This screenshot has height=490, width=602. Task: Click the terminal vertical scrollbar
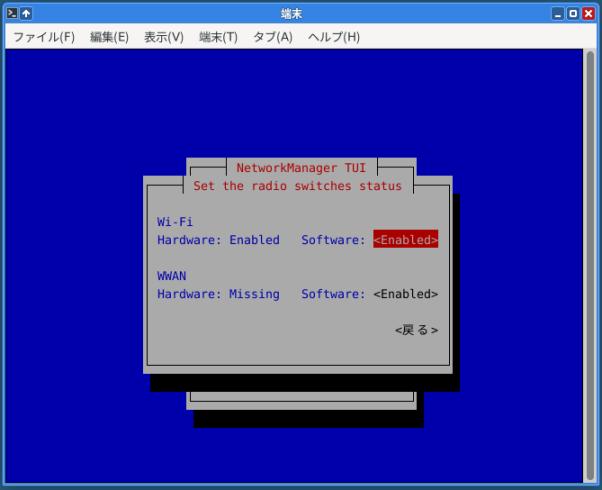[590, 266]
